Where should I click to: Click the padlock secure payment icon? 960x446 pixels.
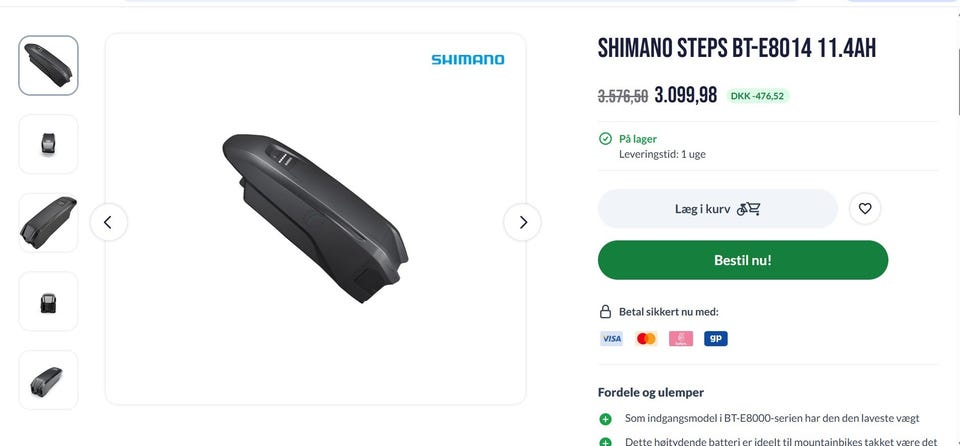tap(605, 312)
